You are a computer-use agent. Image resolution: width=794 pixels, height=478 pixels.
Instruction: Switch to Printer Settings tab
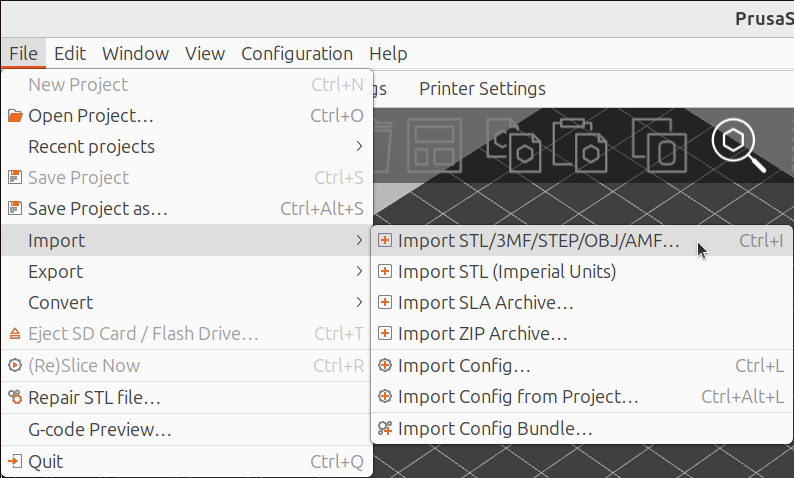point(482,89)
